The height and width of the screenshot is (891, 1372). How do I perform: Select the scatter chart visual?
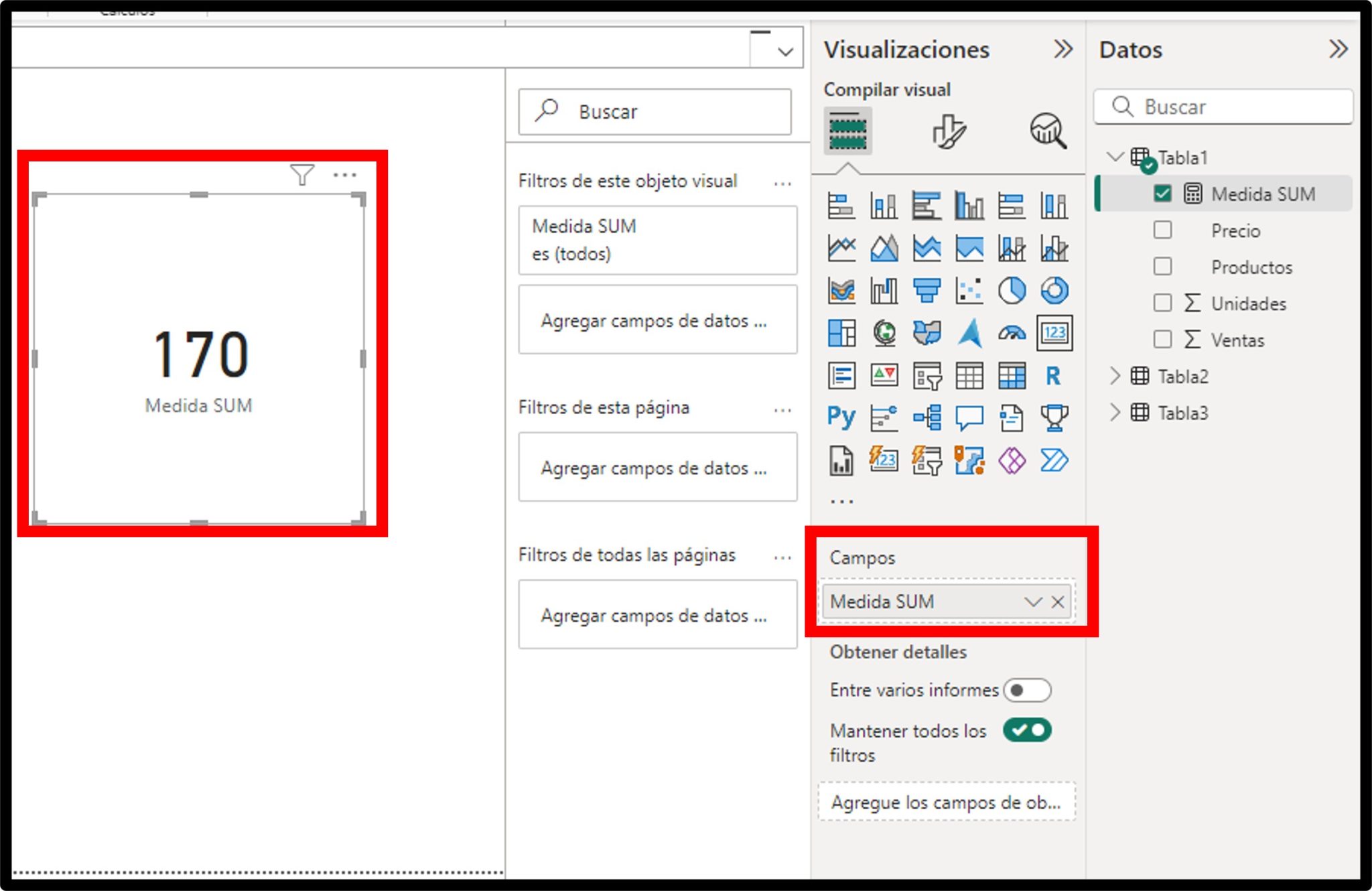969,291
